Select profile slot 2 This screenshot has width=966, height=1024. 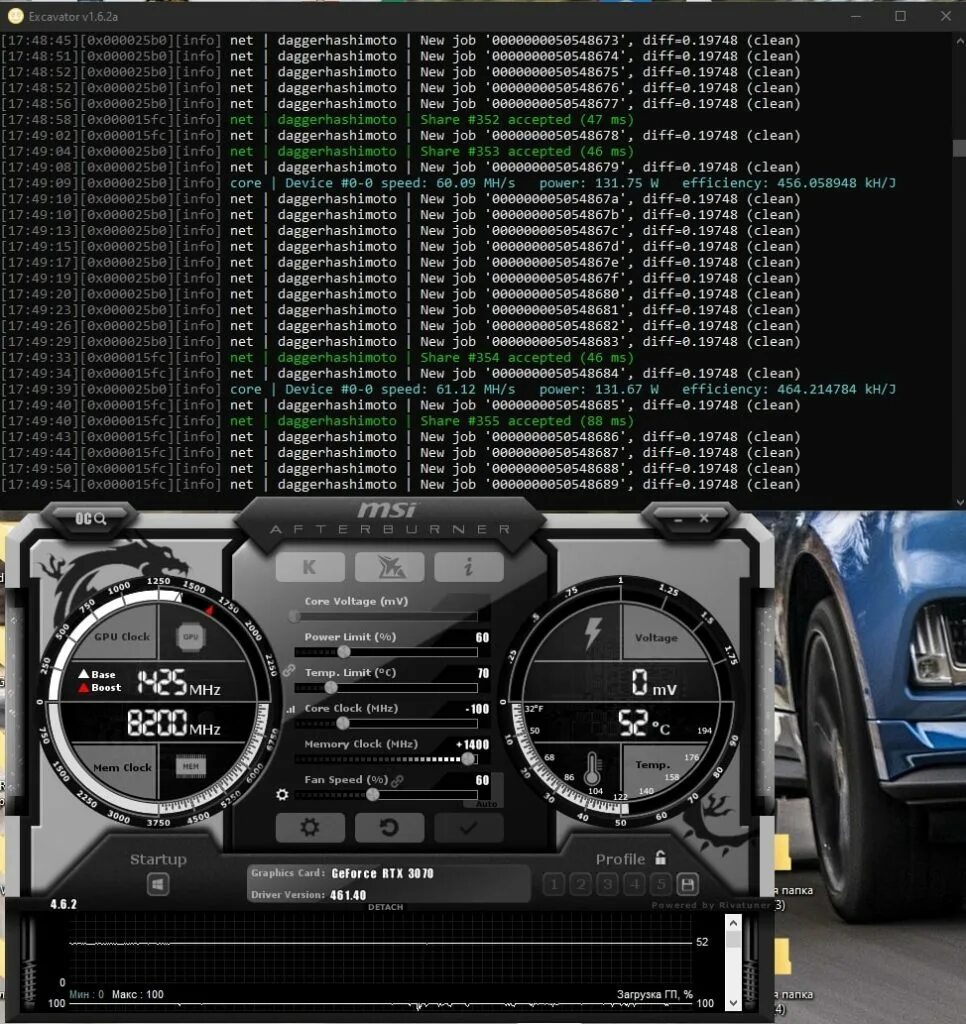(581, 885)
